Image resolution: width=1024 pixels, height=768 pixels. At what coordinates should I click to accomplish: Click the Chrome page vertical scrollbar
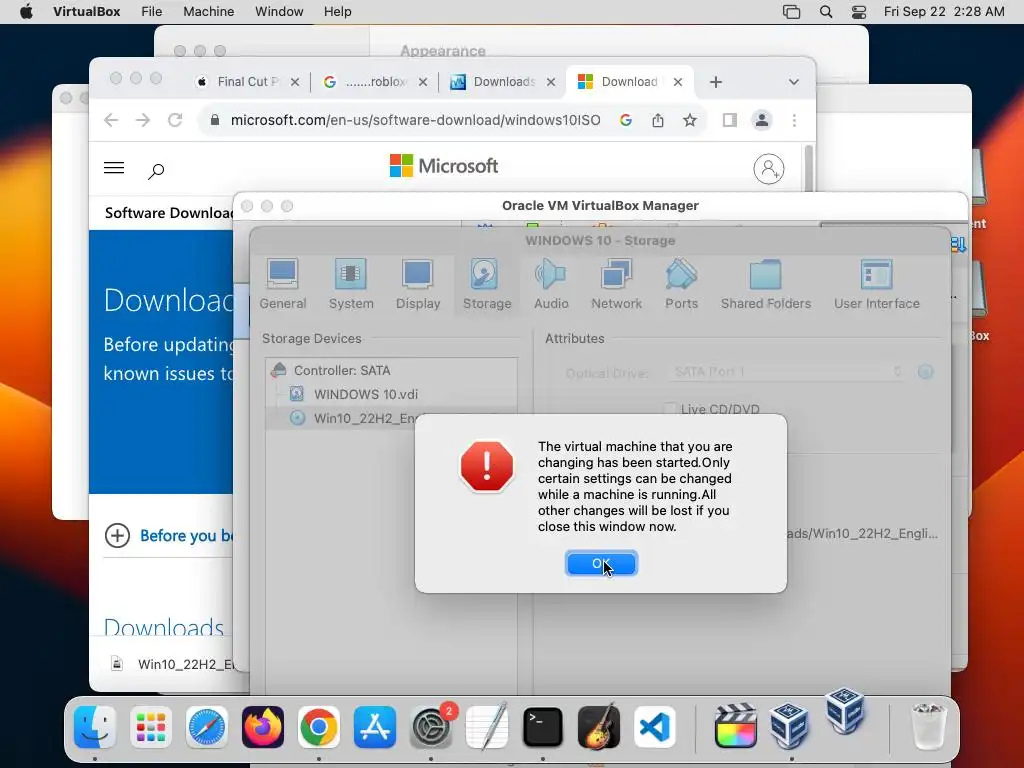(x=809, y=168)
